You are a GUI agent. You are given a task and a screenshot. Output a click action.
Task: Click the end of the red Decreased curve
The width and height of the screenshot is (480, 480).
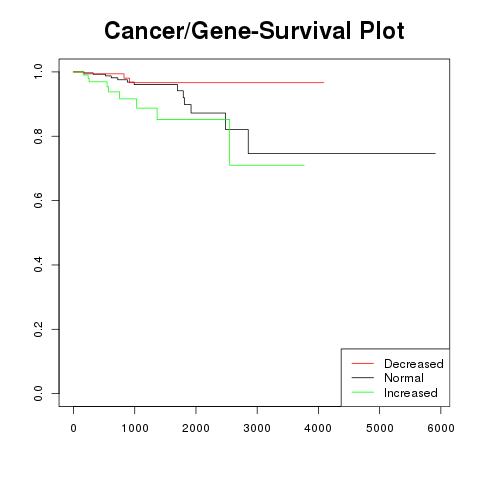323,82
